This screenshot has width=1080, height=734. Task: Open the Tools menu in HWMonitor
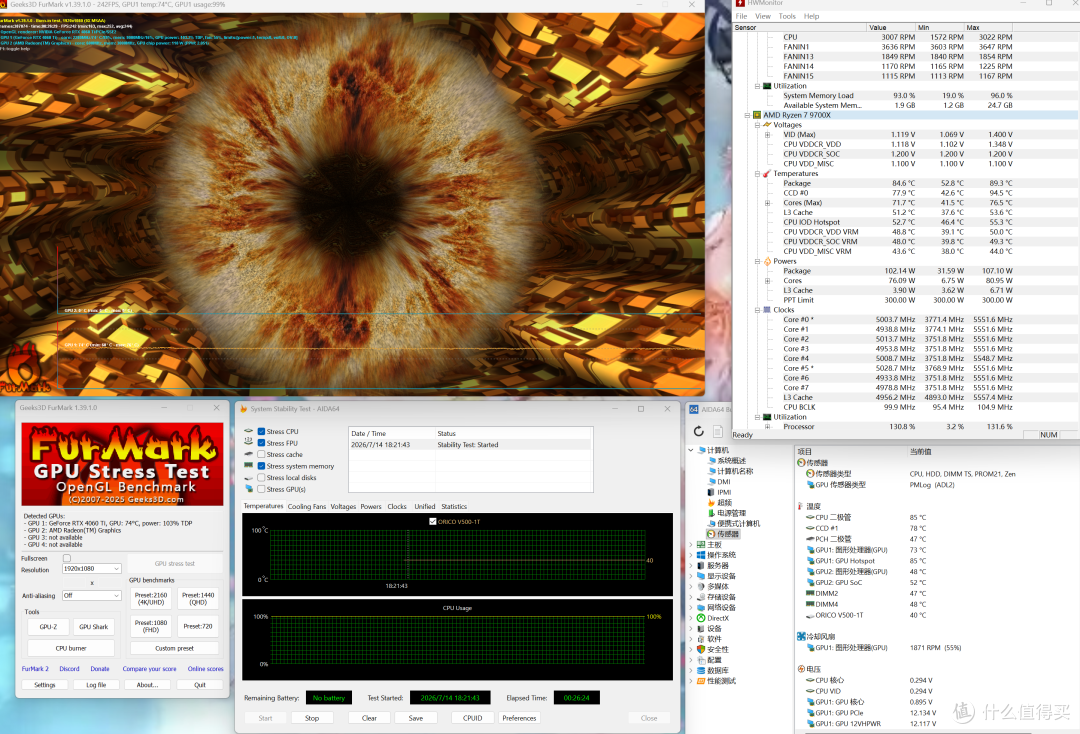click(x=787, y=16)
